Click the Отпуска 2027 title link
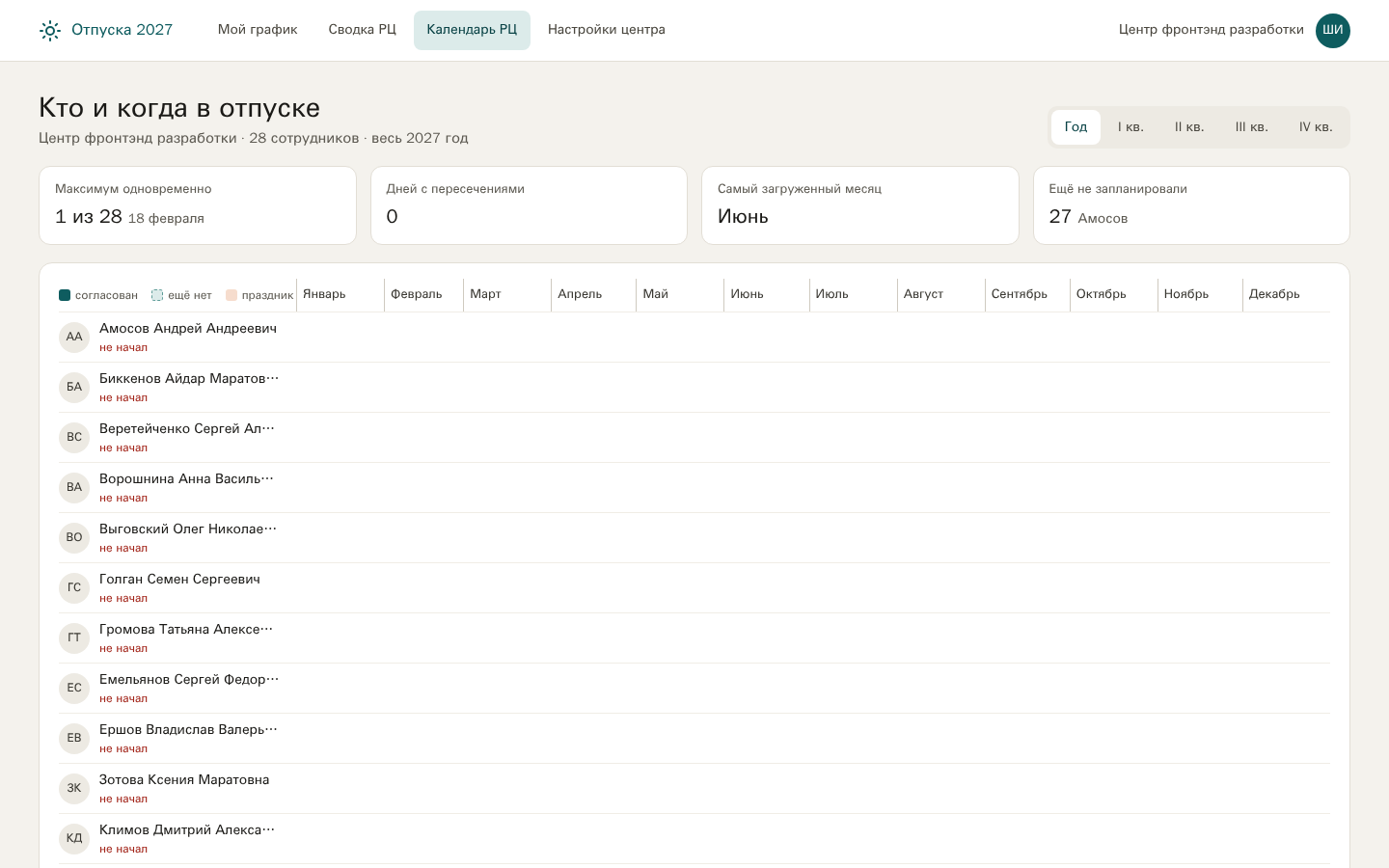The width and height of the screenshot is (1389, 868). pyautogui.click(x=122, y=30)
